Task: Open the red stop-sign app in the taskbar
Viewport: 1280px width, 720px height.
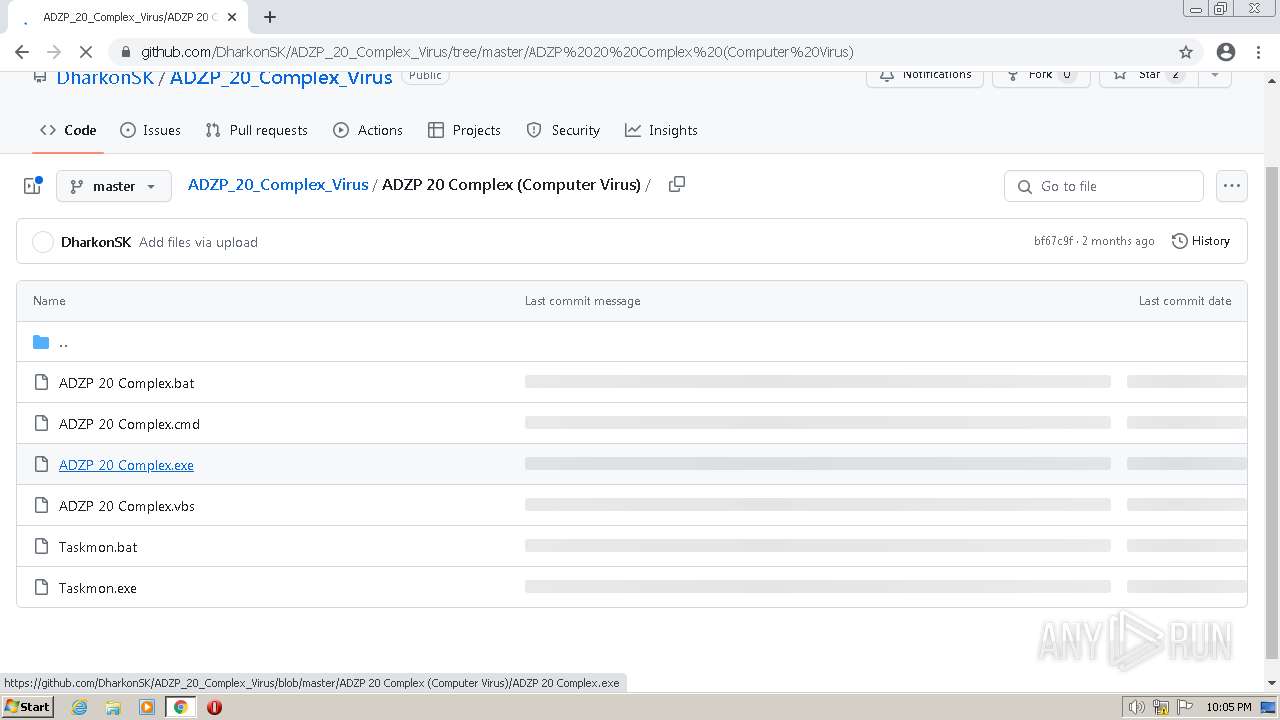Action: point(214,707)
